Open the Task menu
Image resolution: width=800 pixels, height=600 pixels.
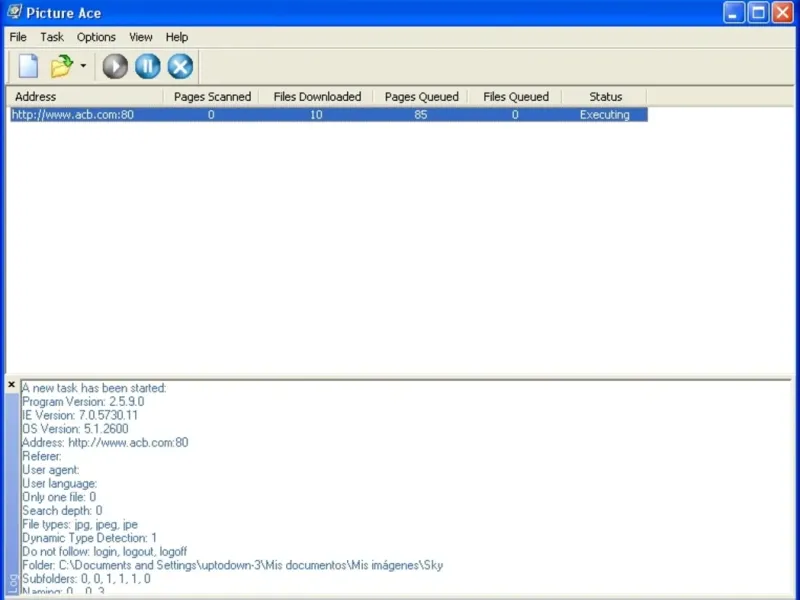pyautogui.click(x=52, y=37)
